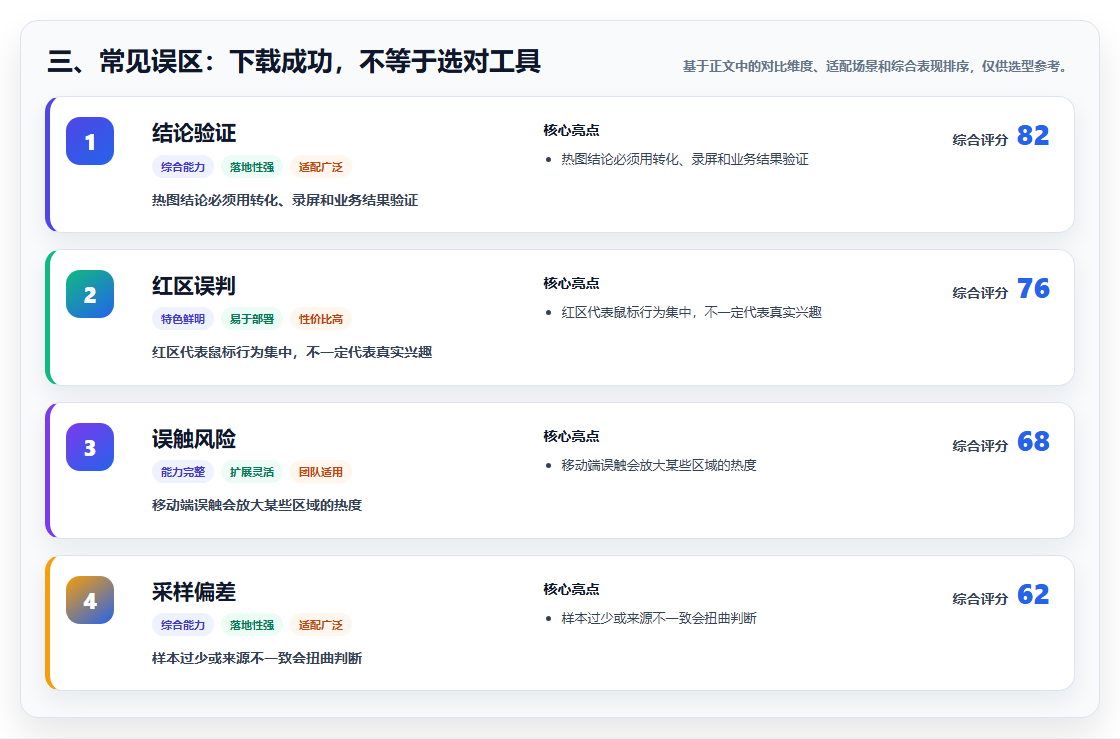Click 核心亮点 heading in 误触风险 card
The height and width of the screenshot is (739, 1120).
click(571, 436)
